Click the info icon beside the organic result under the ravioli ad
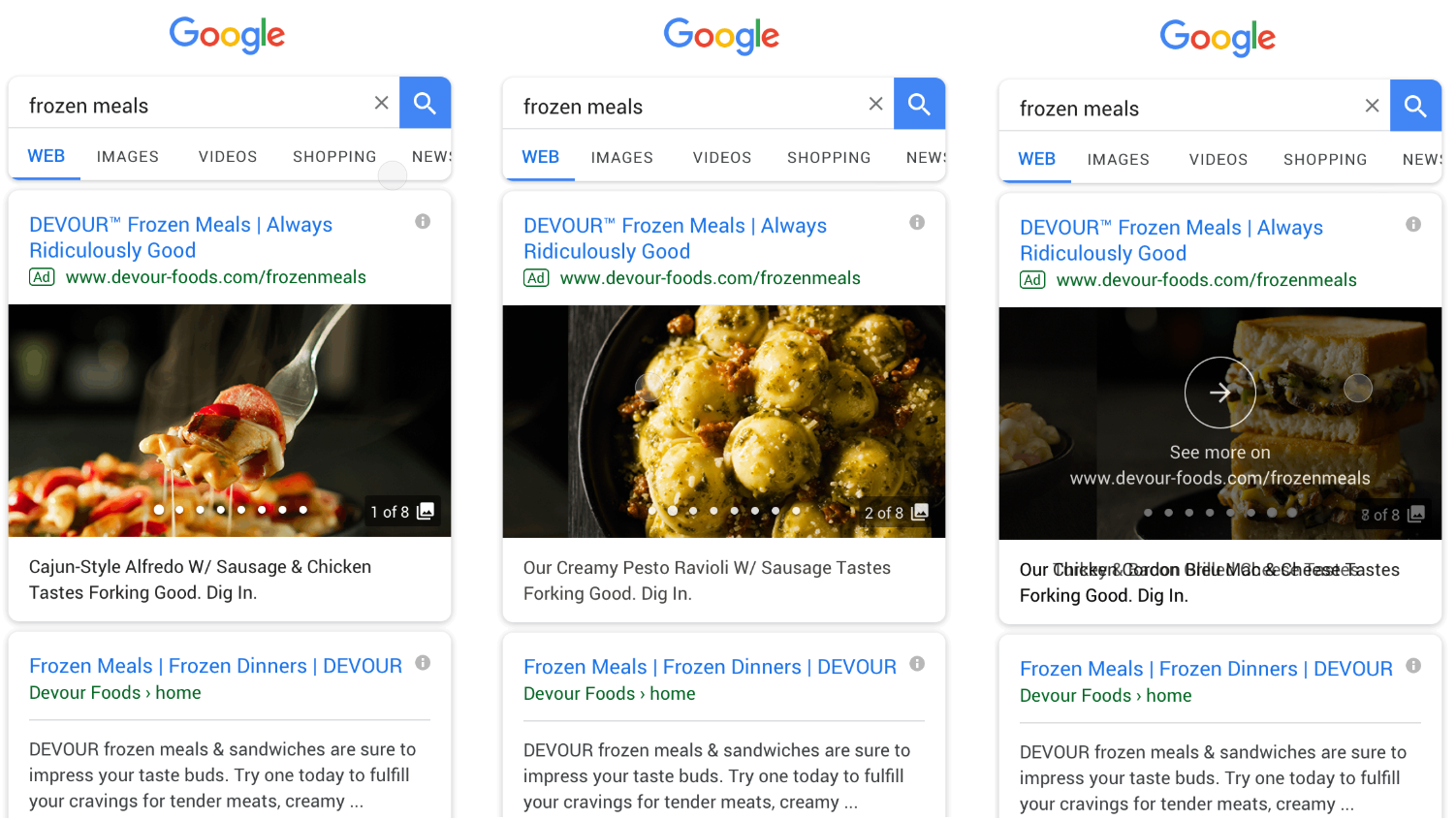1456x820 pixels. (917, 664)
